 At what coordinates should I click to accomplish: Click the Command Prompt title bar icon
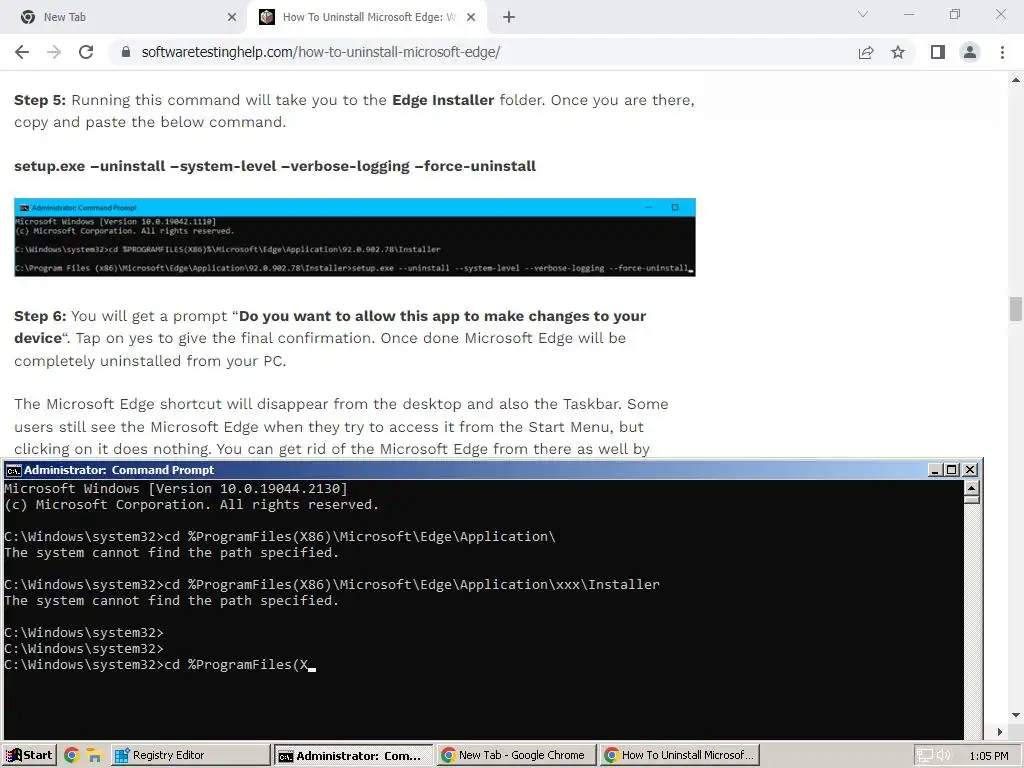(x=13, y=470)
